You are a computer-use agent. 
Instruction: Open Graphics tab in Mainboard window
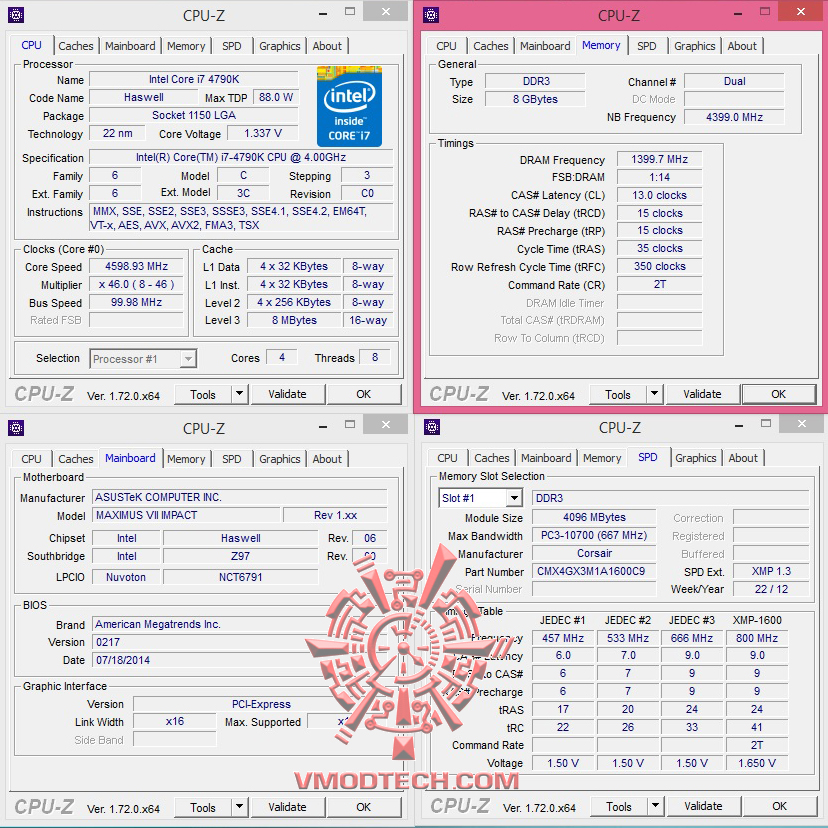click(x=279, y=459)
